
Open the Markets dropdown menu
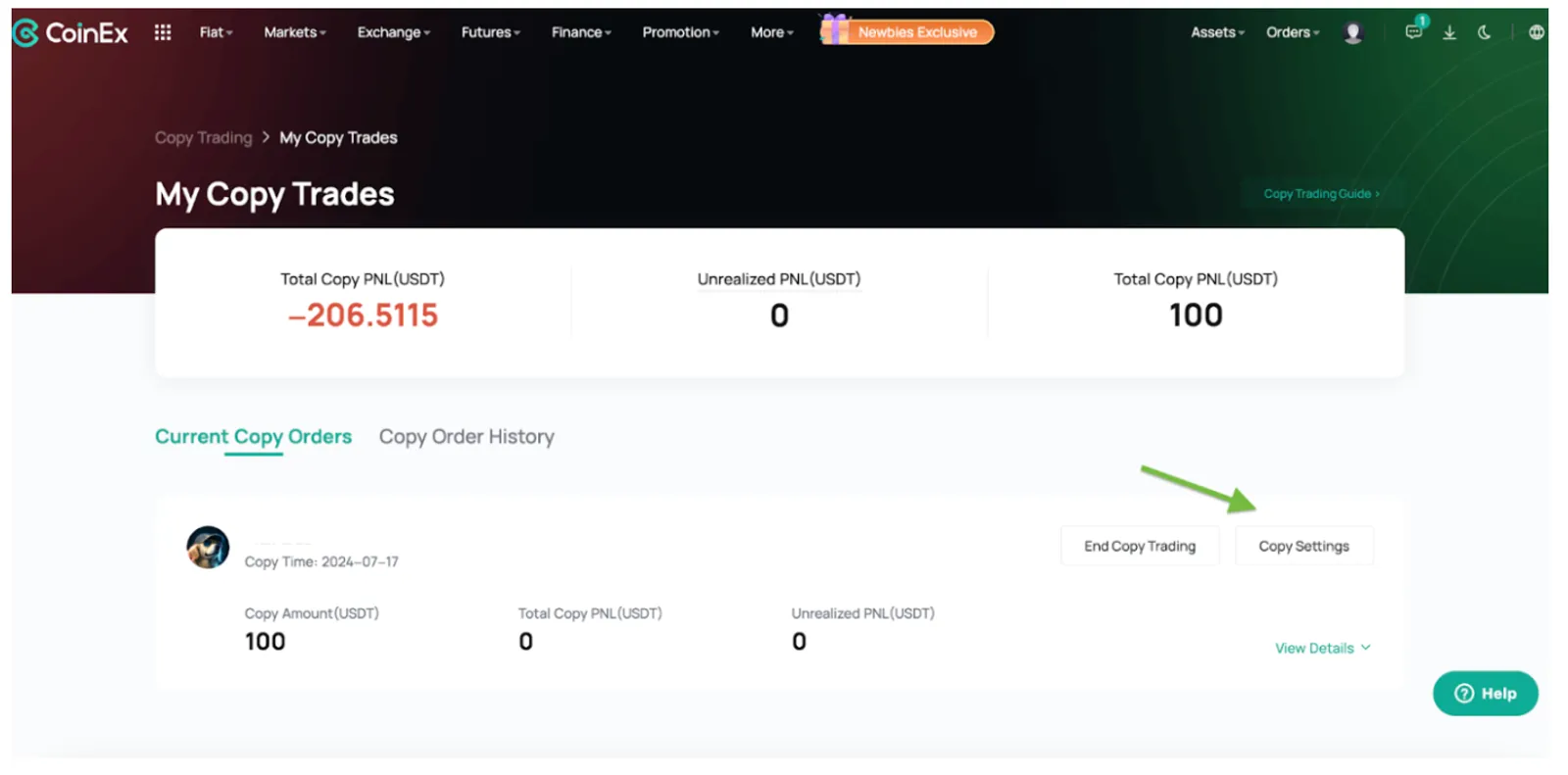(x=295, y=32)
